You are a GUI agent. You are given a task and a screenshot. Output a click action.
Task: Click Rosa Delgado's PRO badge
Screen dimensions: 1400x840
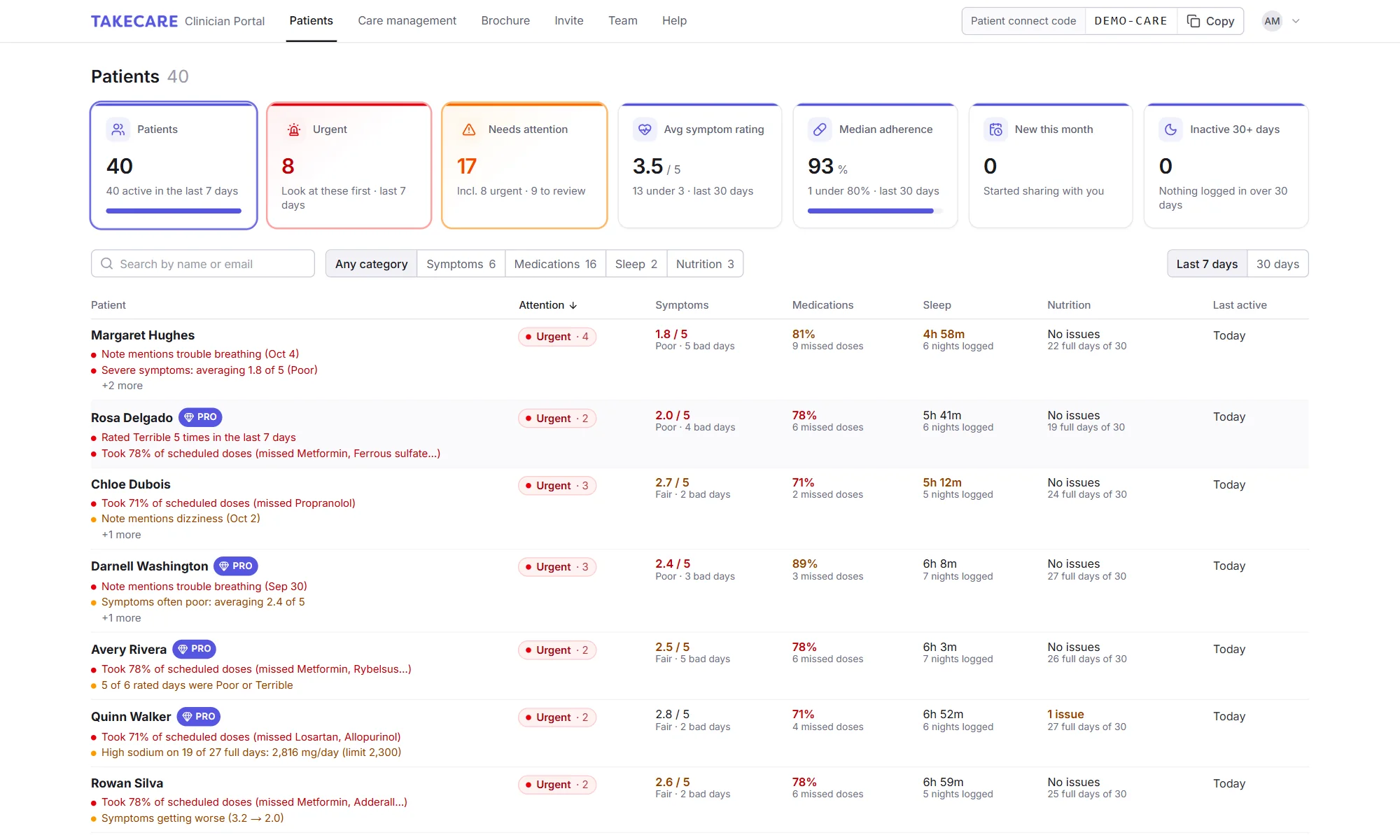[x=200, y=417]
